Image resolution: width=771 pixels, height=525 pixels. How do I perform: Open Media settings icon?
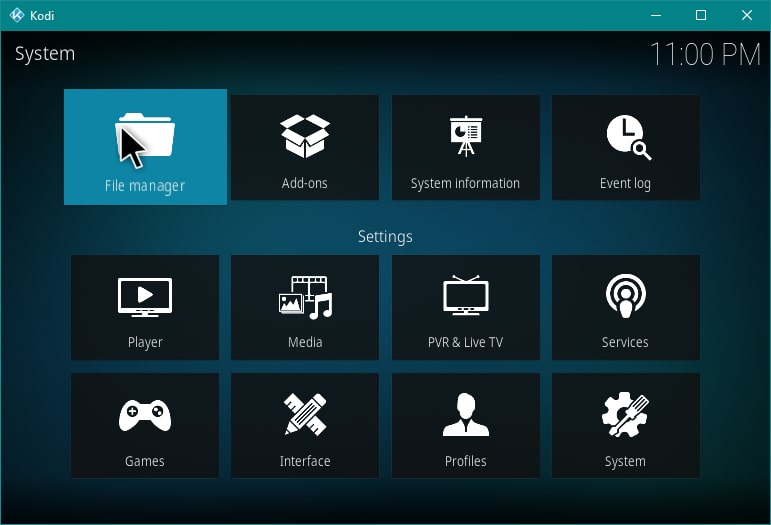[305, 297]
